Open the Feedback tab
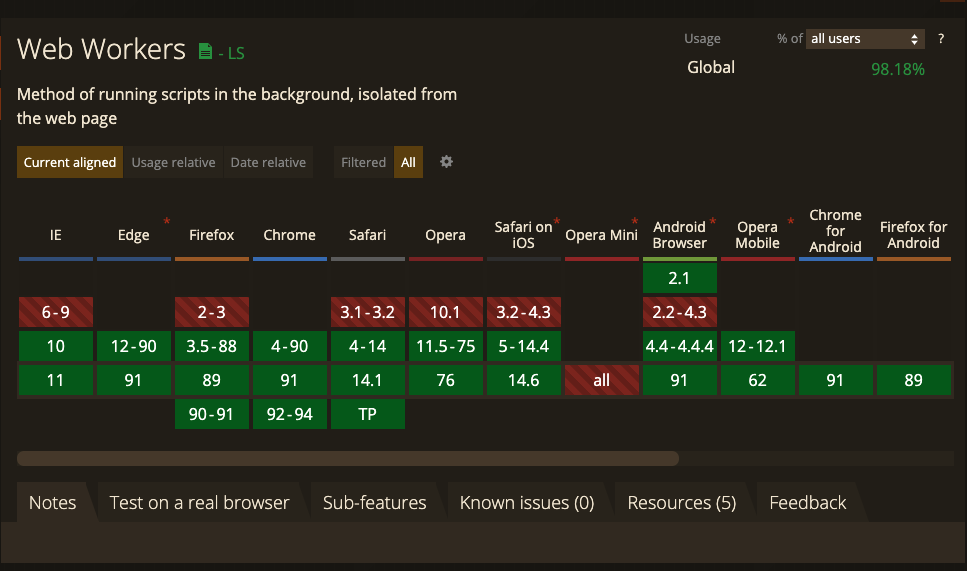This screenshot has height=571, width=967. (807, 503)
